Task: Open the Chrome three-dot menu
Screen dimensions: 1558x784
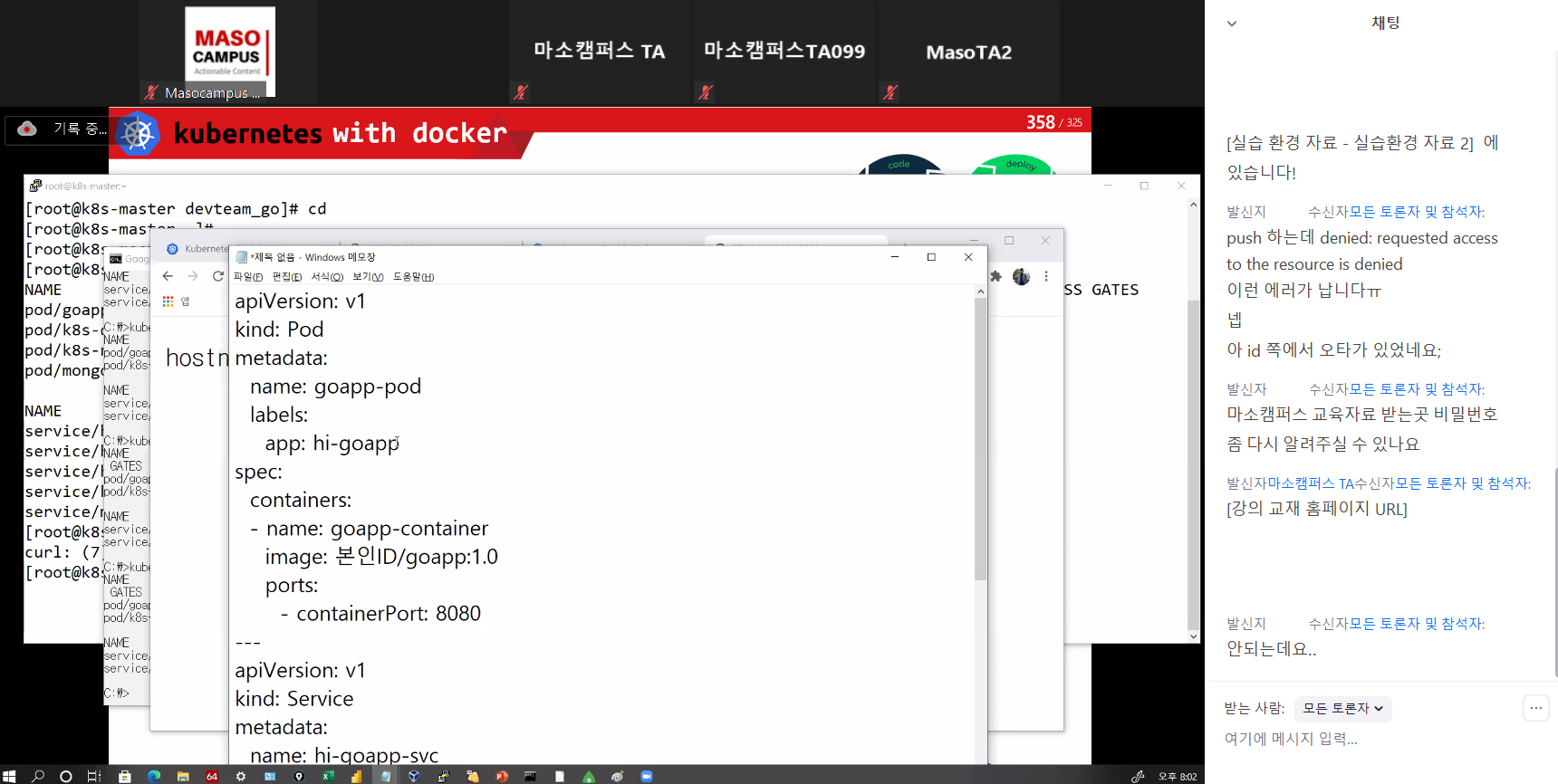Action: click(1046, 277)
